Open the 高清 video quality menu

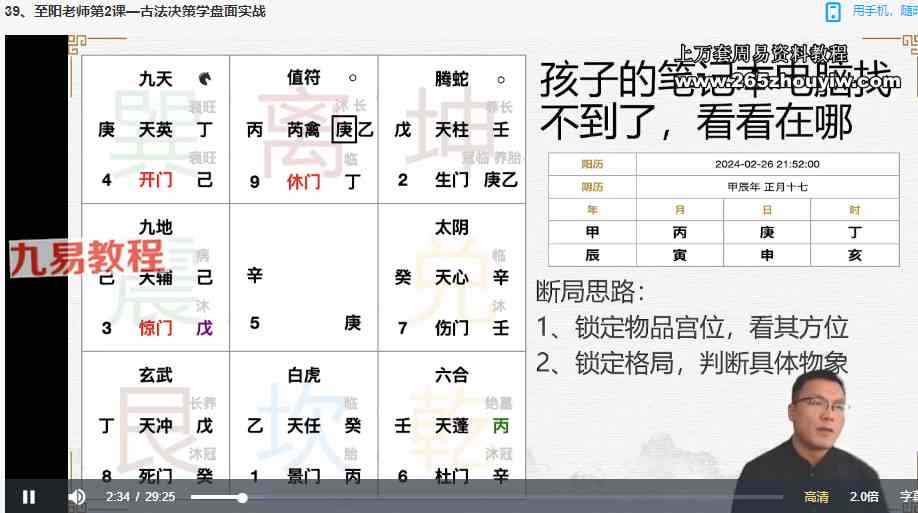816,497
